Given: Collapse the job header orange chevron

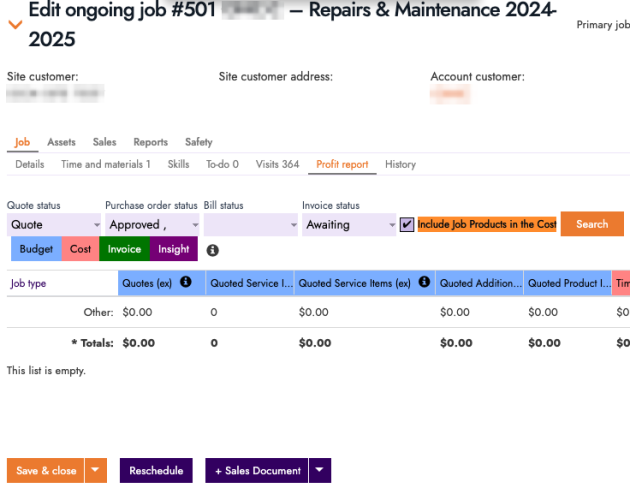Looking at the screenshot, I should pos(15,25).
